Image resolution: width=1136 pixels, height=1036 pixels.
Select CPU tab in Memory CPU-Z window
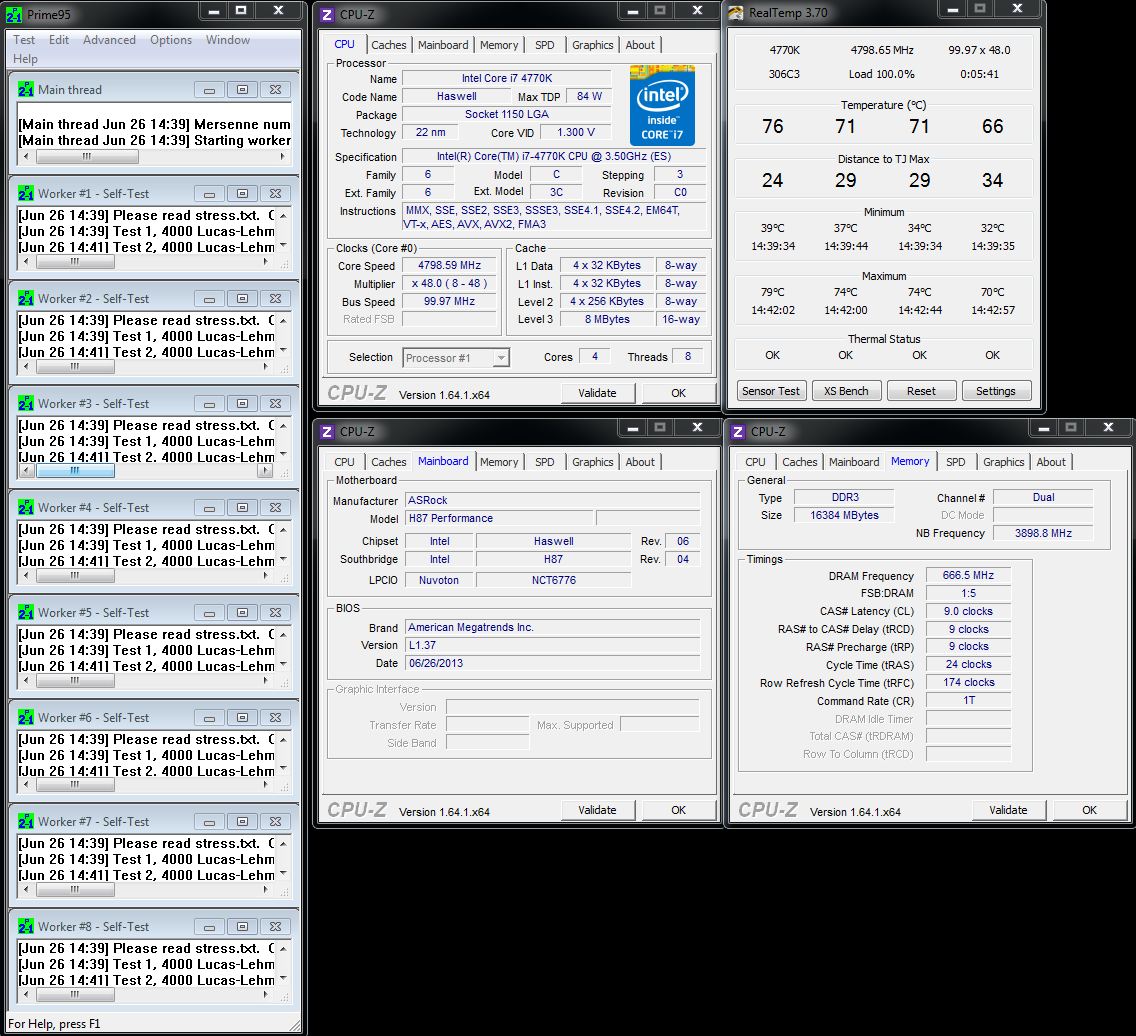click(755, 462)
